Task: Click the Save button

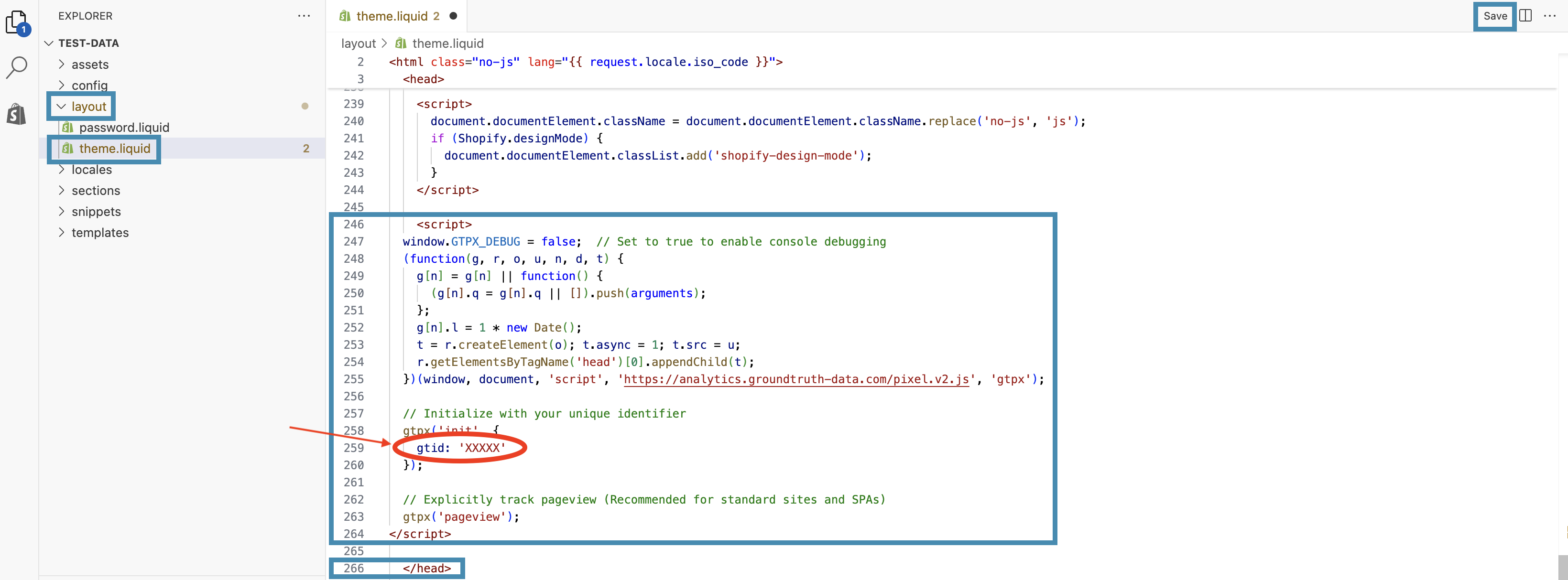Action: point(1495,16)
